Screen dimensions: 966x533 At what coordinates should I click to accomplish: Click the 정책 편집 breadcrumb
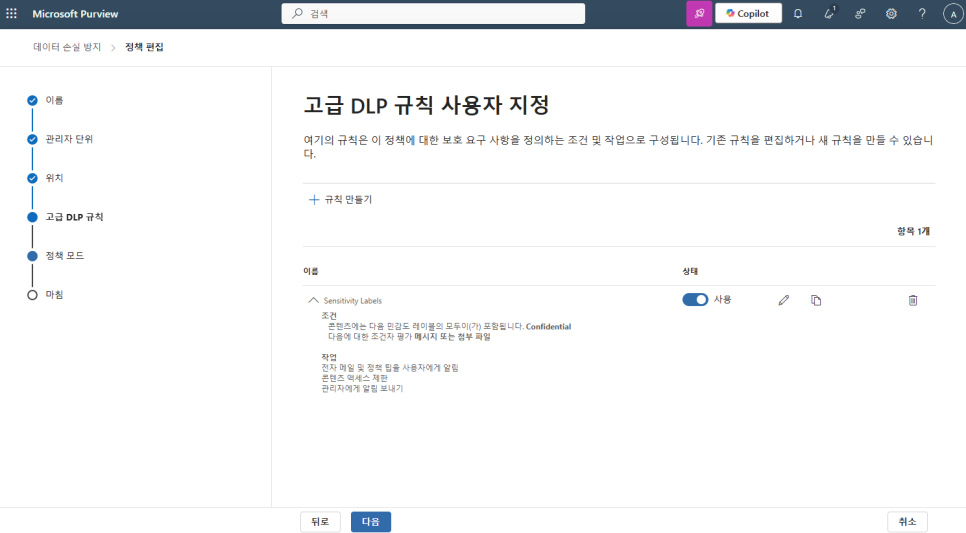click(144, 47)
